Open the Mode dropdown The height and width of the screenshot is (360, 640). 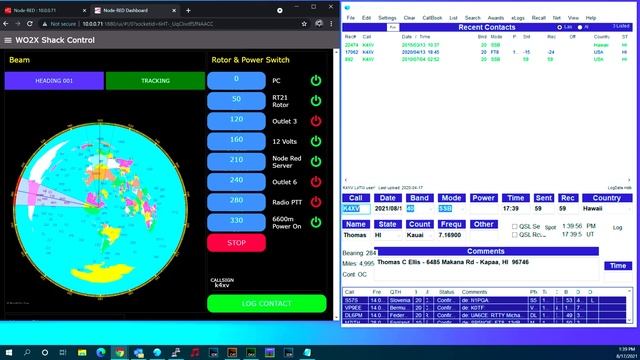[462, 209]
